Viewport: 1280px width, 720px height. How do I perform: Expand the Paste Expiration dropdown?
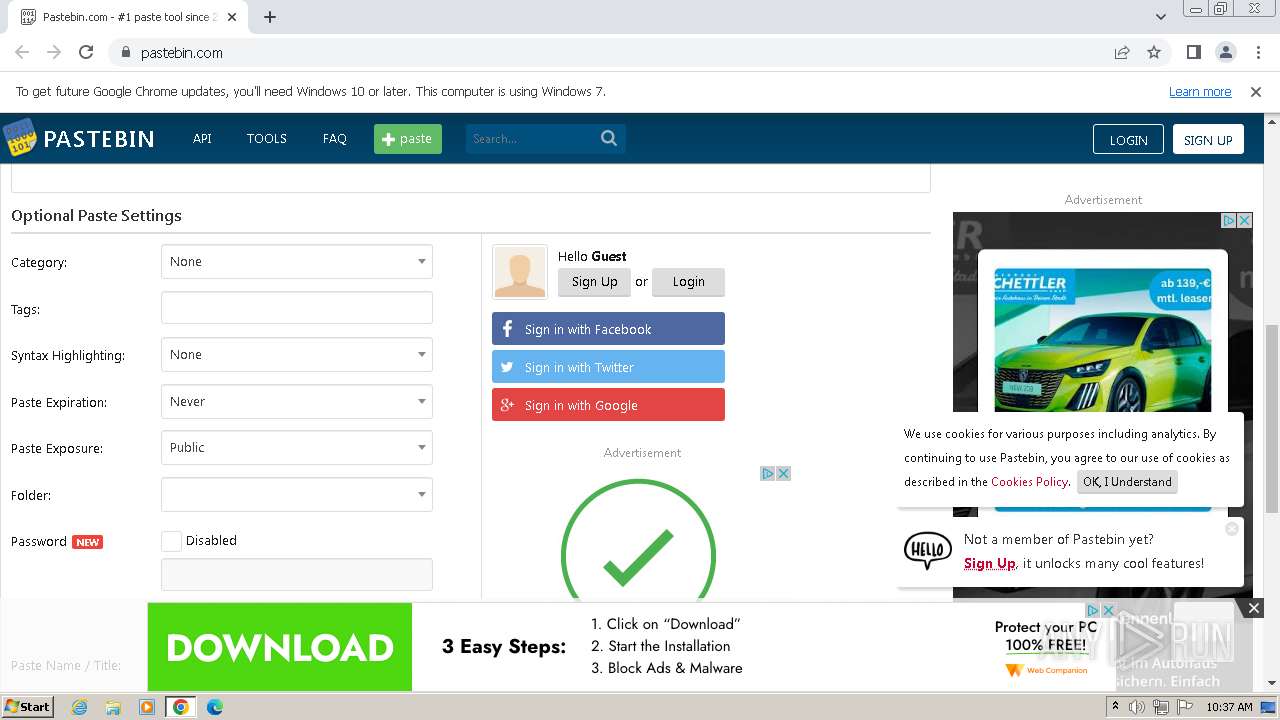[297, 401]
